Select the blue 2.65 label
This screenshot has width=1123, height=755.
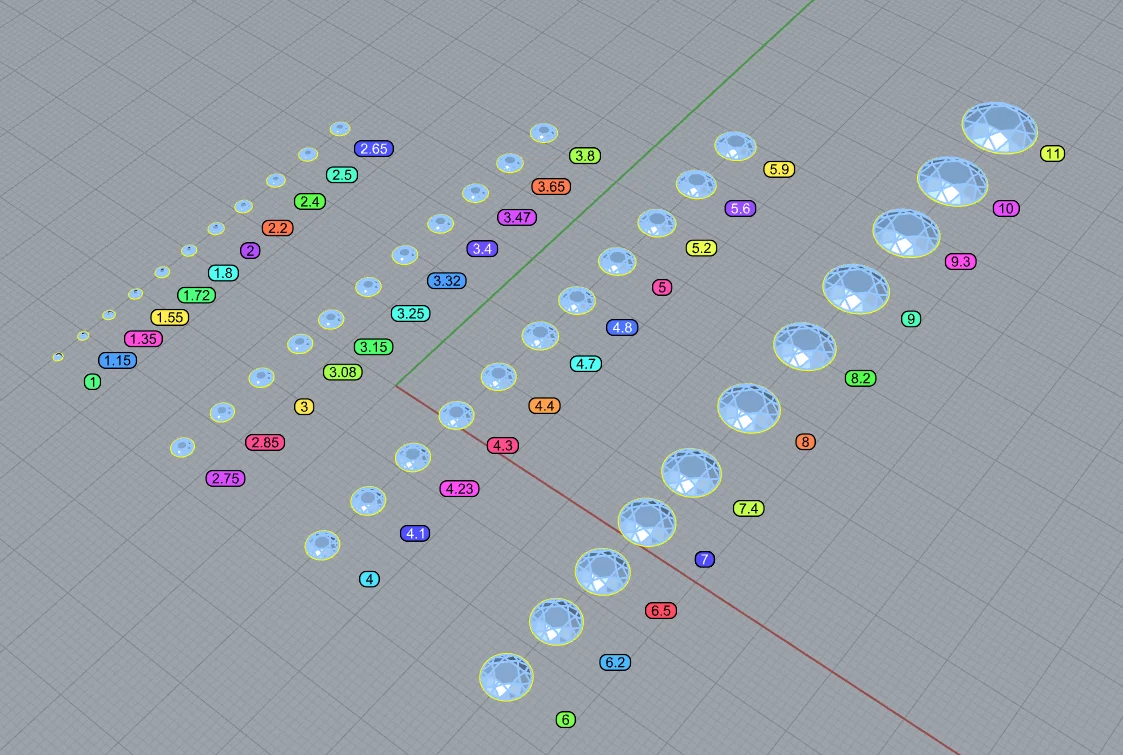[x=374, y=148]
